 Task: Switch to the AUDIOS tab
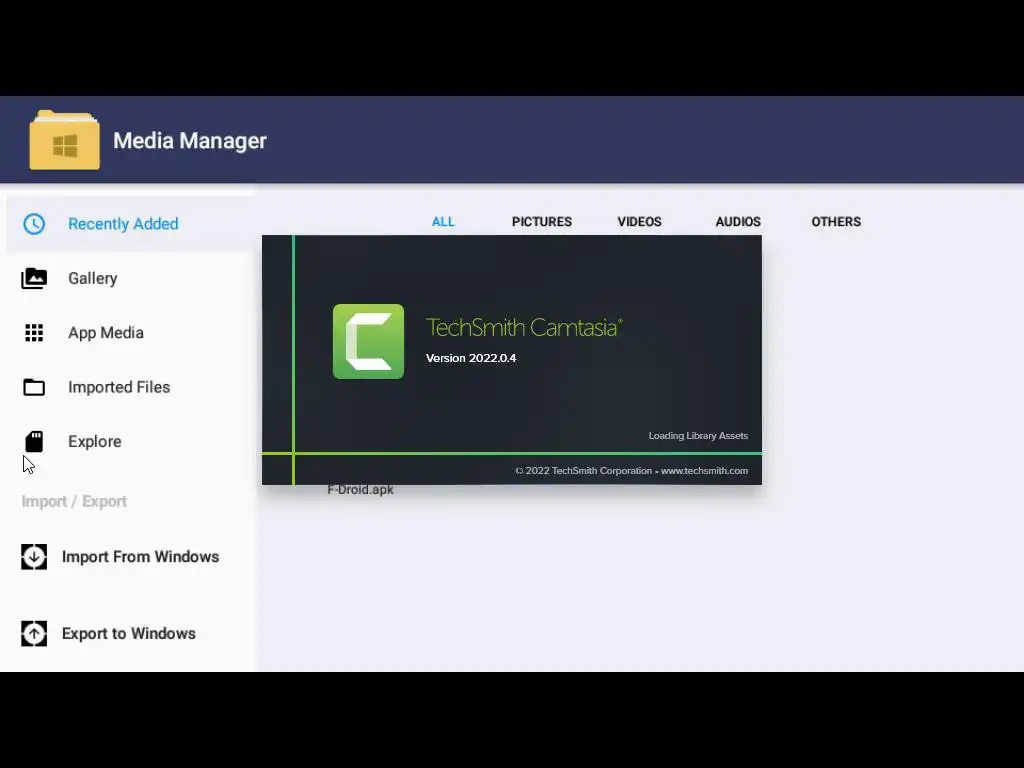tap(738, 221)
